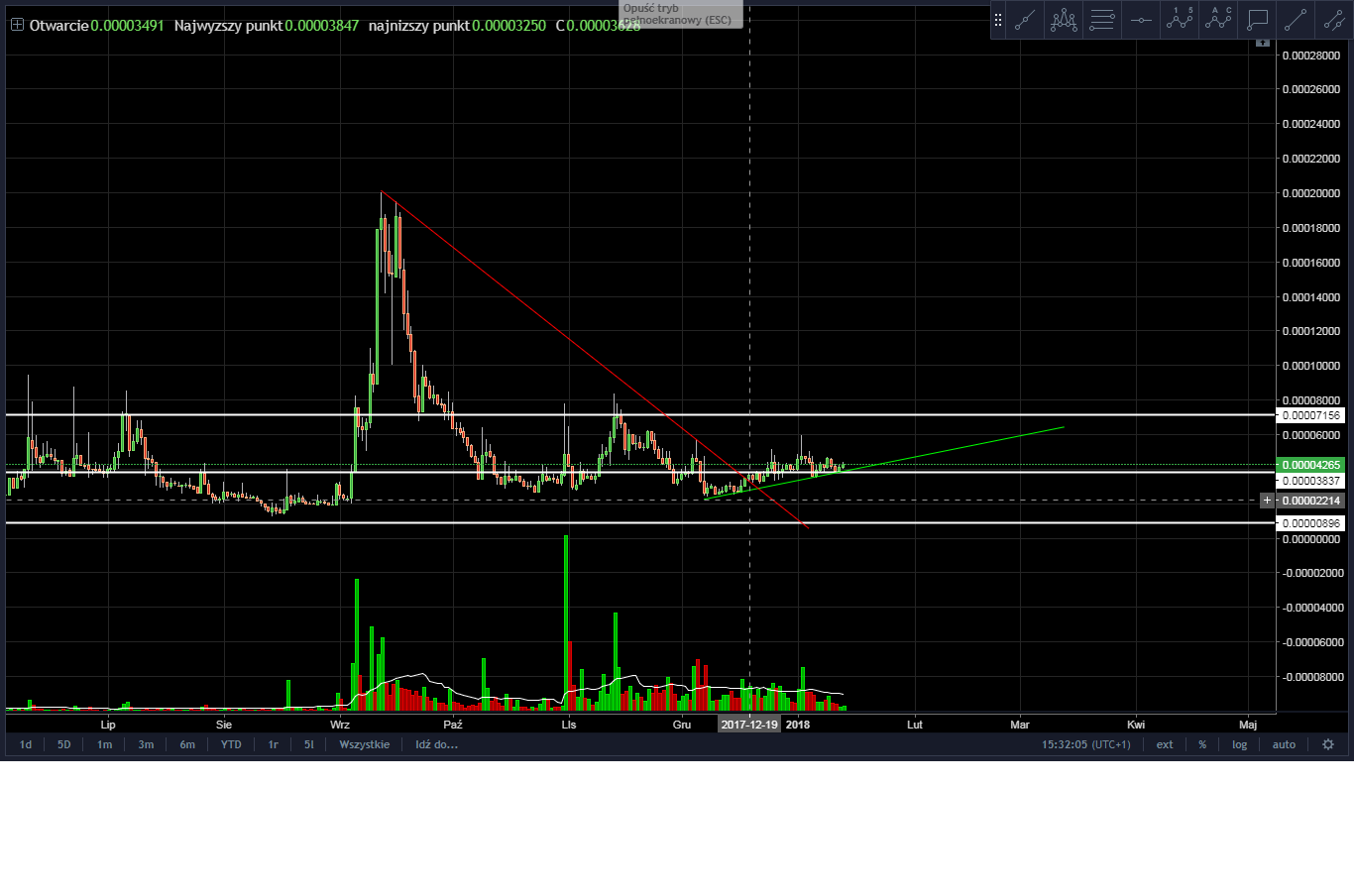Select the Parallel Channel tool

click(1332, 20)
